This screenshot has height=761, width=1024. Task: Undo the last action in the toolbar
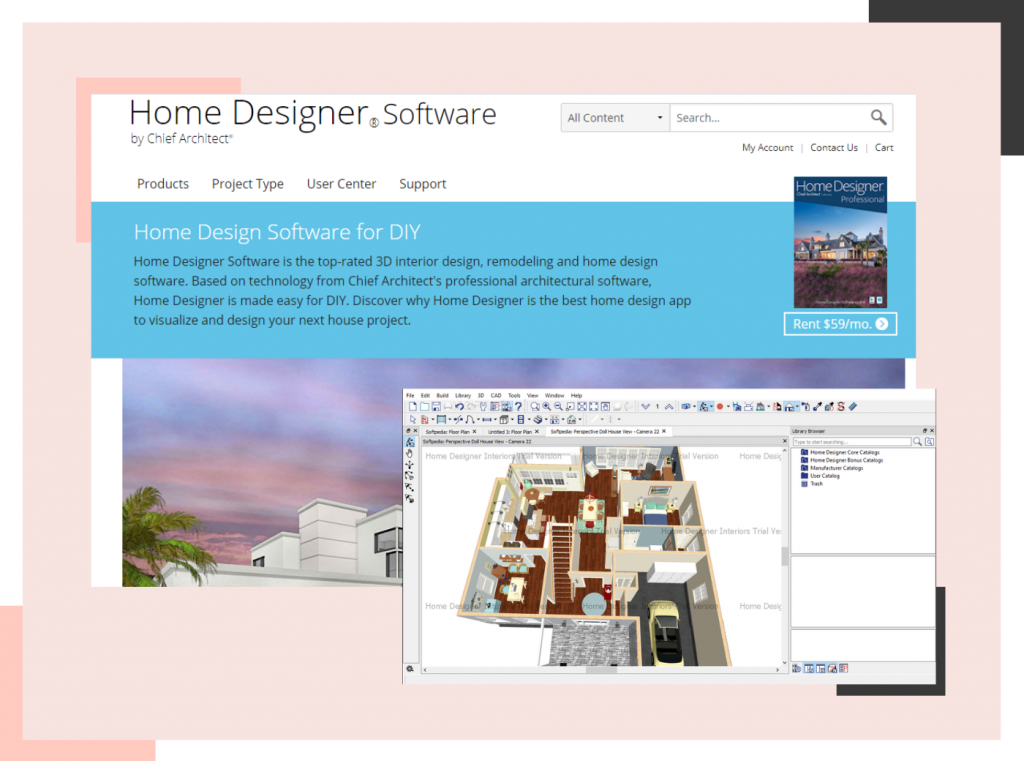[460, 403]
